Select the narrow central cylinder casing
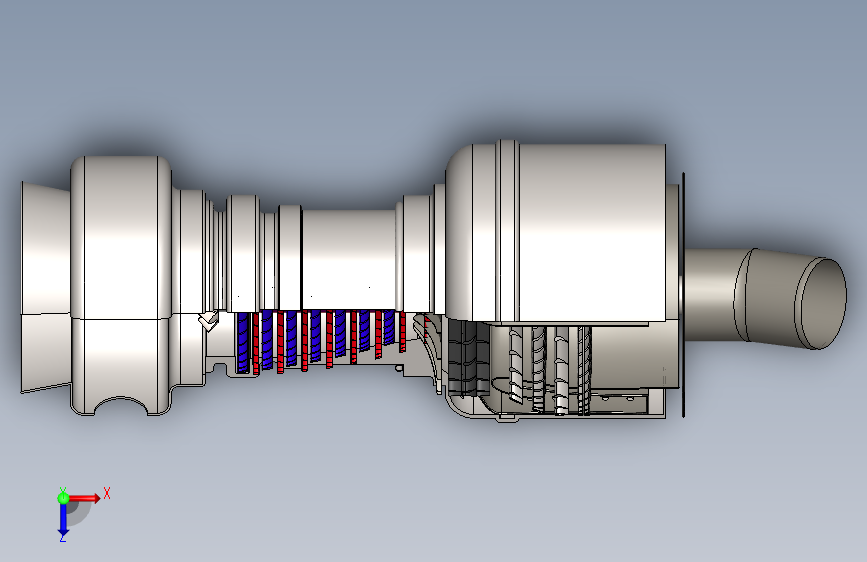The image size is (867, 562). pyautogui.click(x=349, y=260)
